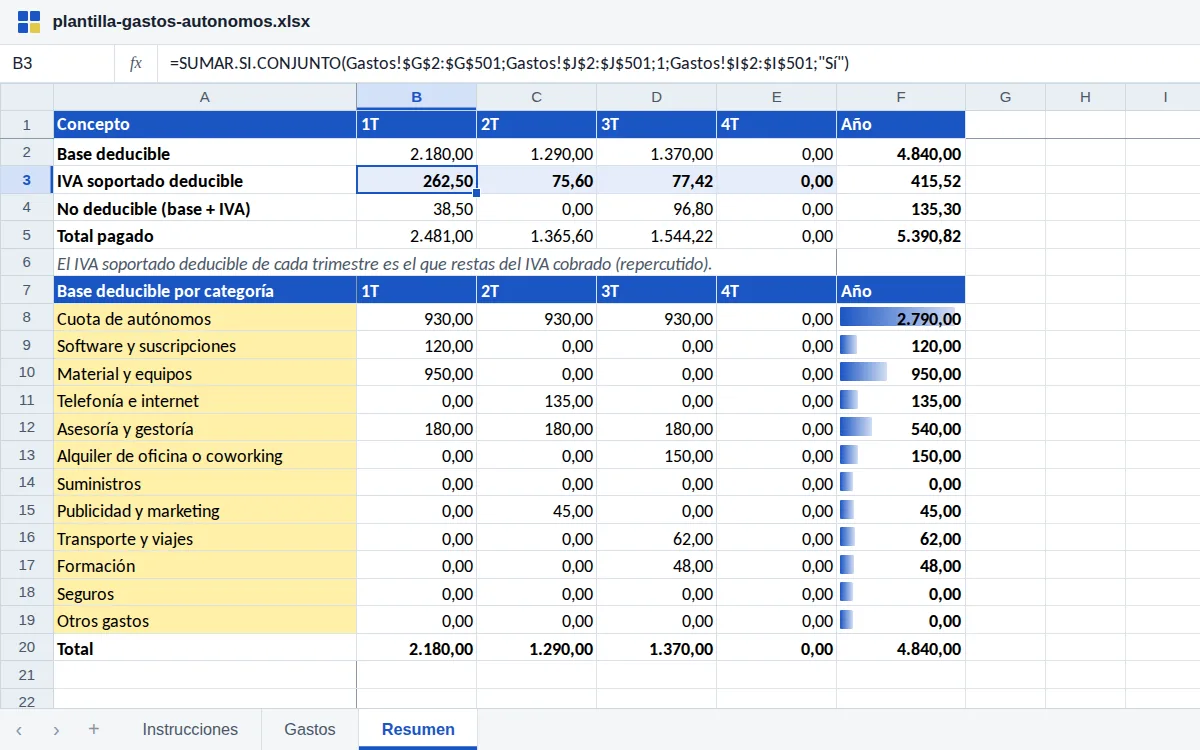Click the yearly total 415,52
1200x750 pixels.
point(901,181)
